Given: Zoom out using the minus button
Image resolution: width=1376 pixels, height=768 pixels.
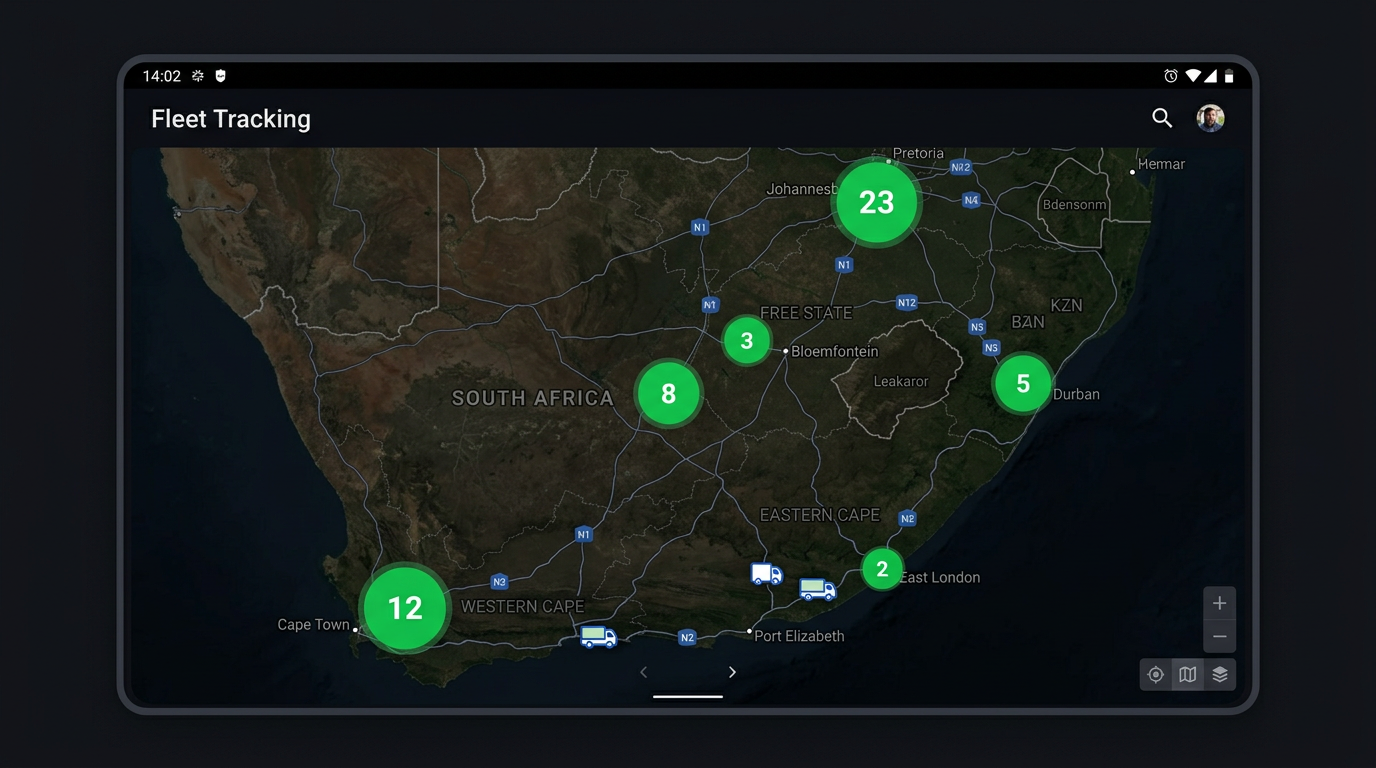Looking at the screenshot, I should 1219,637.
